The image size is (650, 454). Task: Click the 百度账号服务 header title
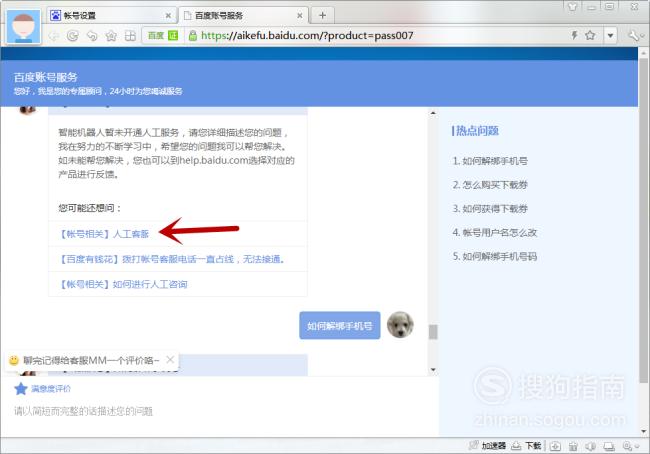click(x=46, y=77)
